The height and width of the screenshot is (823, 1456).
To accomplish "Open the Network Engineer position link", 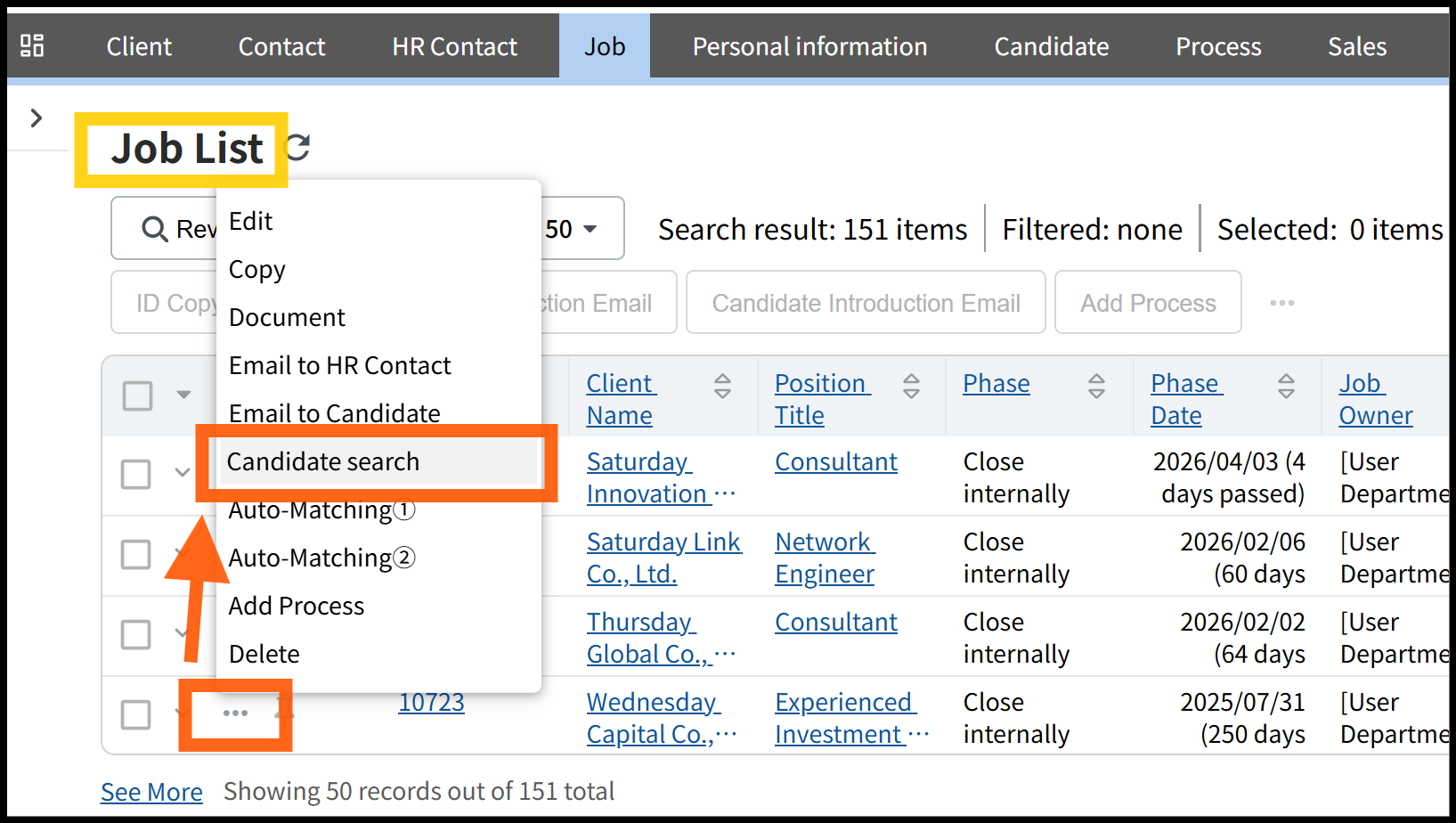I will (825, 558).
